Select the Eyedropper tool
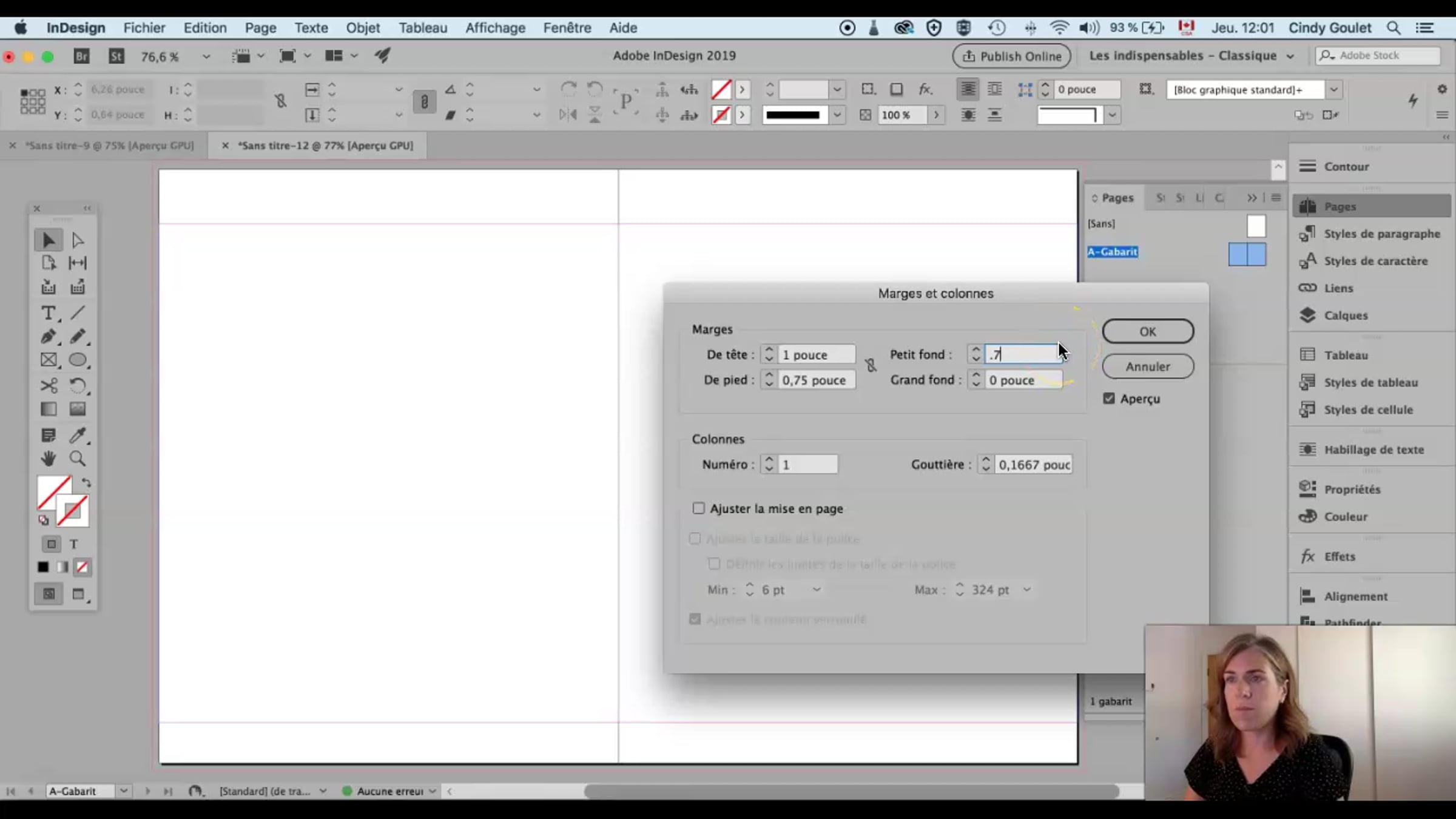Image resolution: width=1456 pixels, height=819 pixels. pos(77,435)
